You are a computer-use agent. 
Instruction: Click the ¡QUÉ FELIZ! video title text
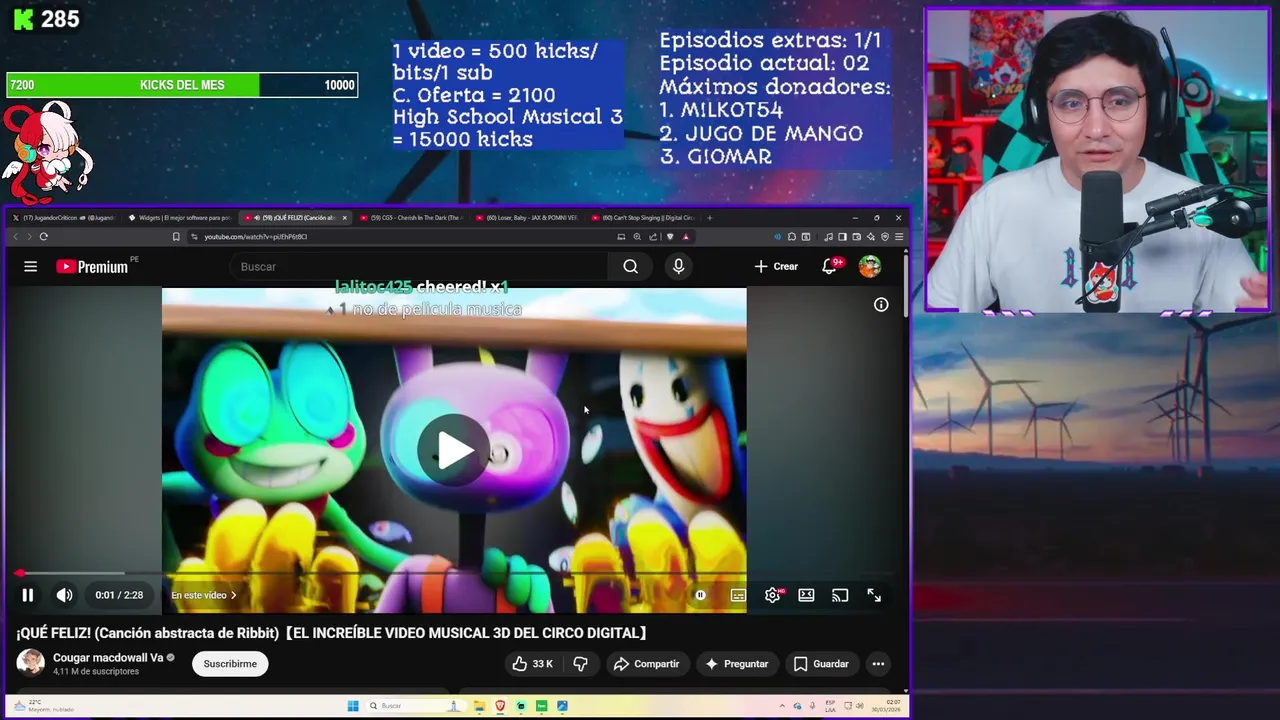click(x=331, y=633)
